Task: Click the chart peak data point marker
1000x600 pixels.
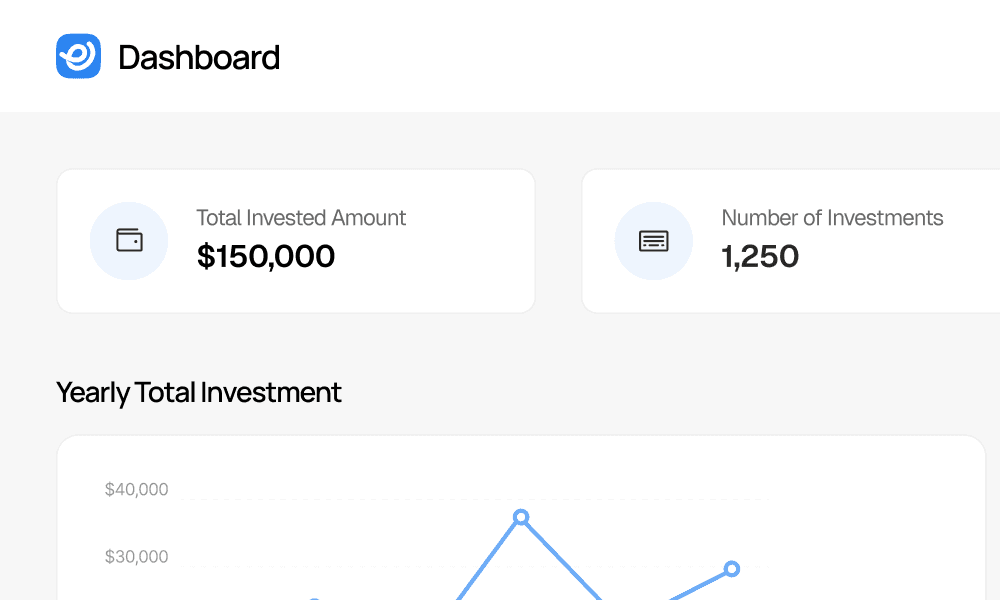Action: pyautogui.click(x=521, y=516)
